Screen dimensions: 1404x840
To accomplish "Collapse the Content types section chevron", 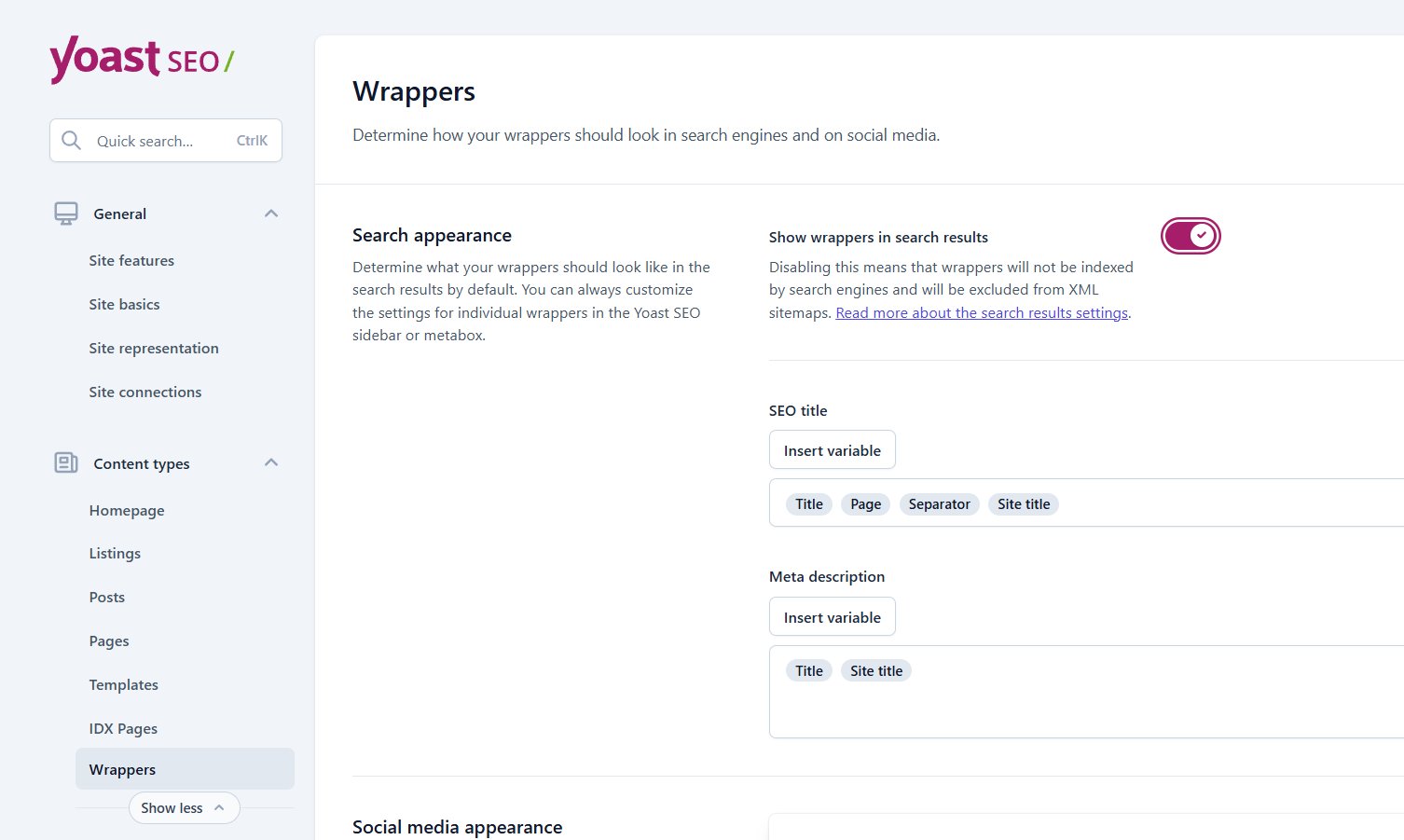I will [271, 462].
